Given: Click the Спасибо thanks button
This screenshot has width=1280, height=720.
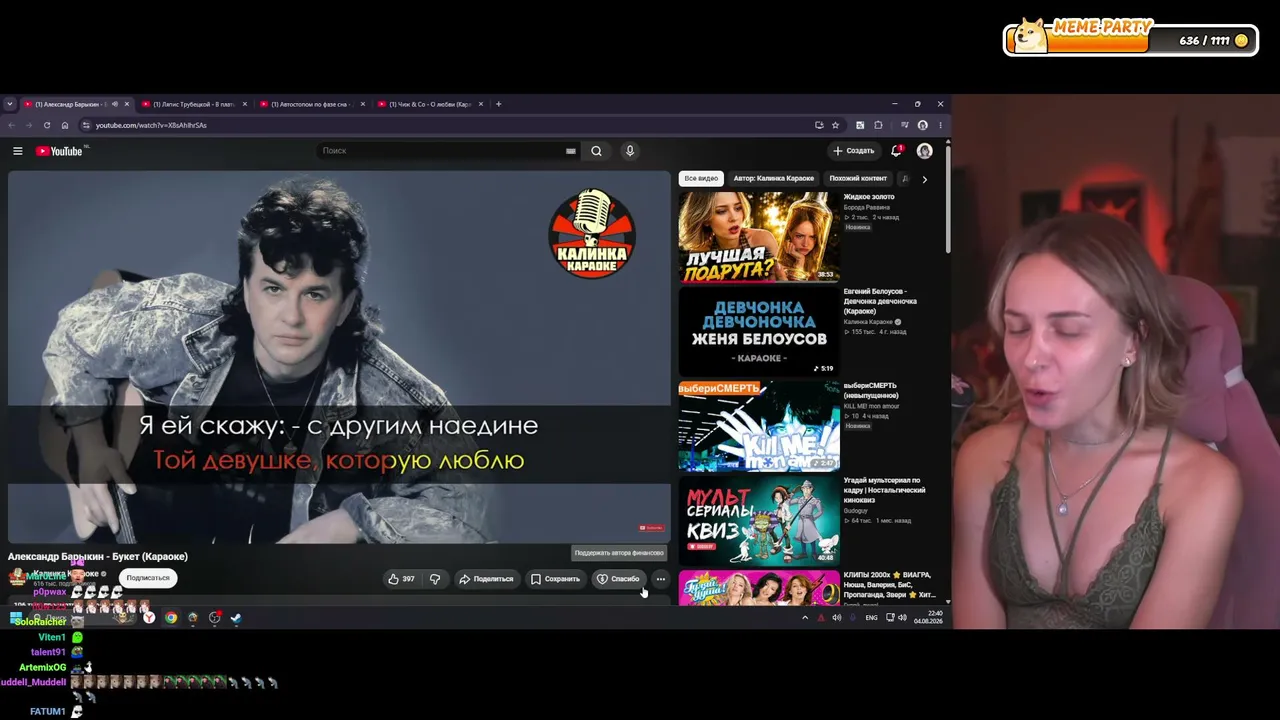Looking at the screenshot, I should click(x=618, y=579).
